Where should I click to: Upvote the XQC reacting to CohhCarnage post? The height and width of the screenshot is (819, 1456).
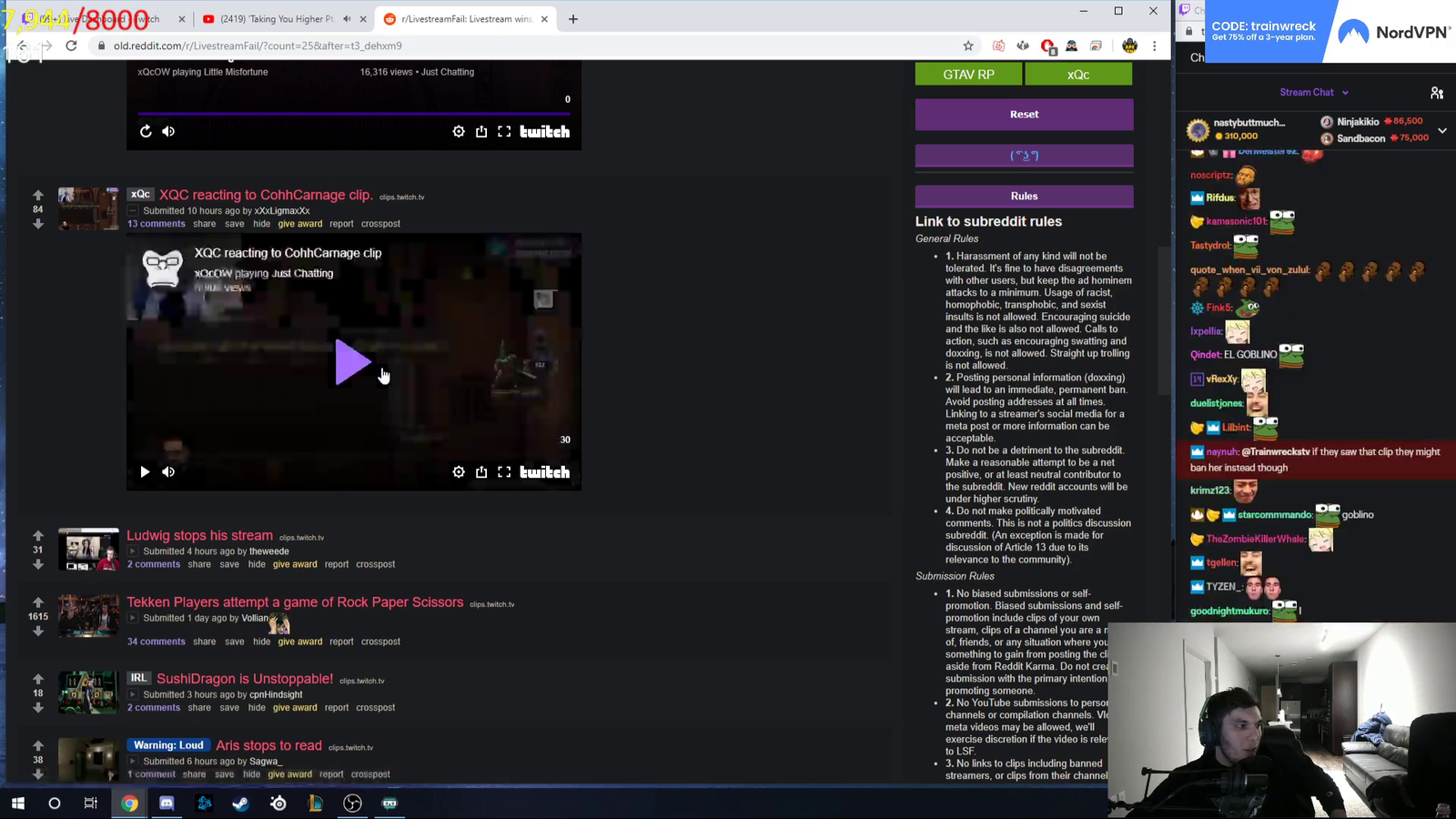point(38,195)
